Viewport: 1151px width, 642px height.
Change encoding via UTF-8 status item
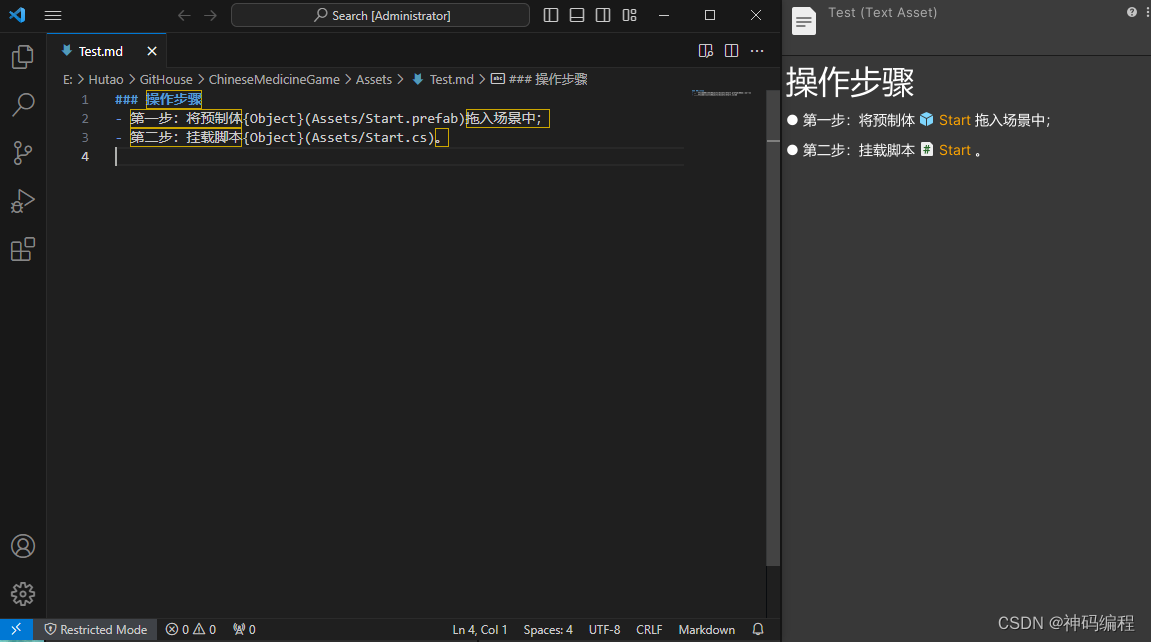coord(604,630)
